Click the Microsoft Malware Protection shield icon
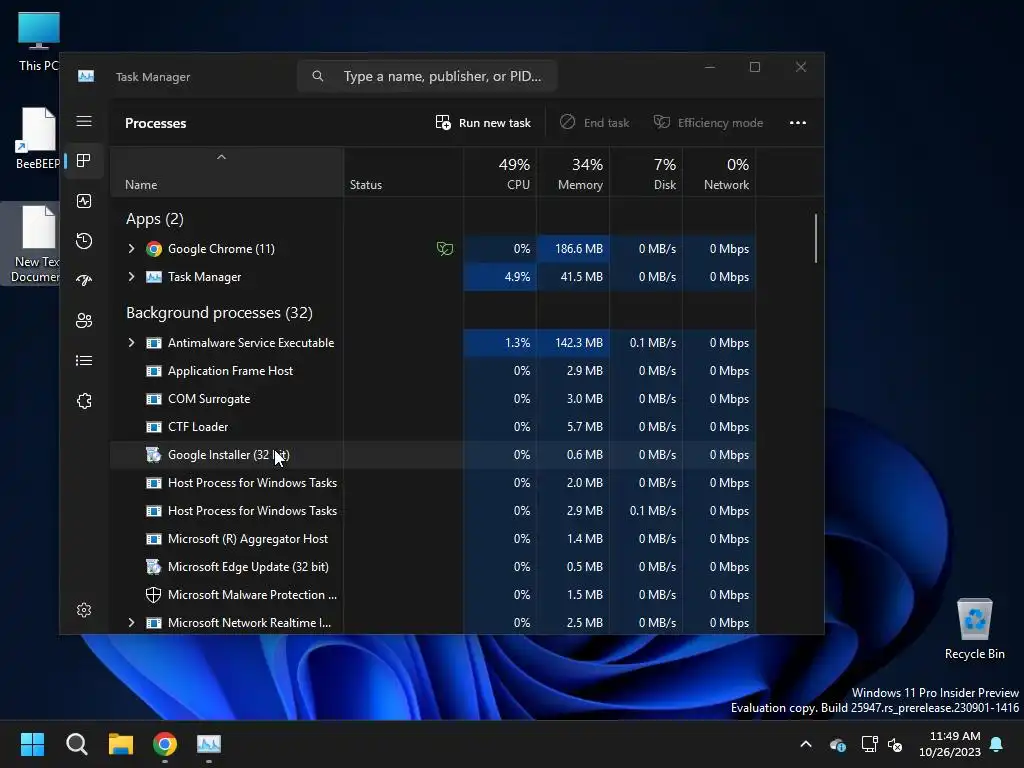 pos(153,595)
